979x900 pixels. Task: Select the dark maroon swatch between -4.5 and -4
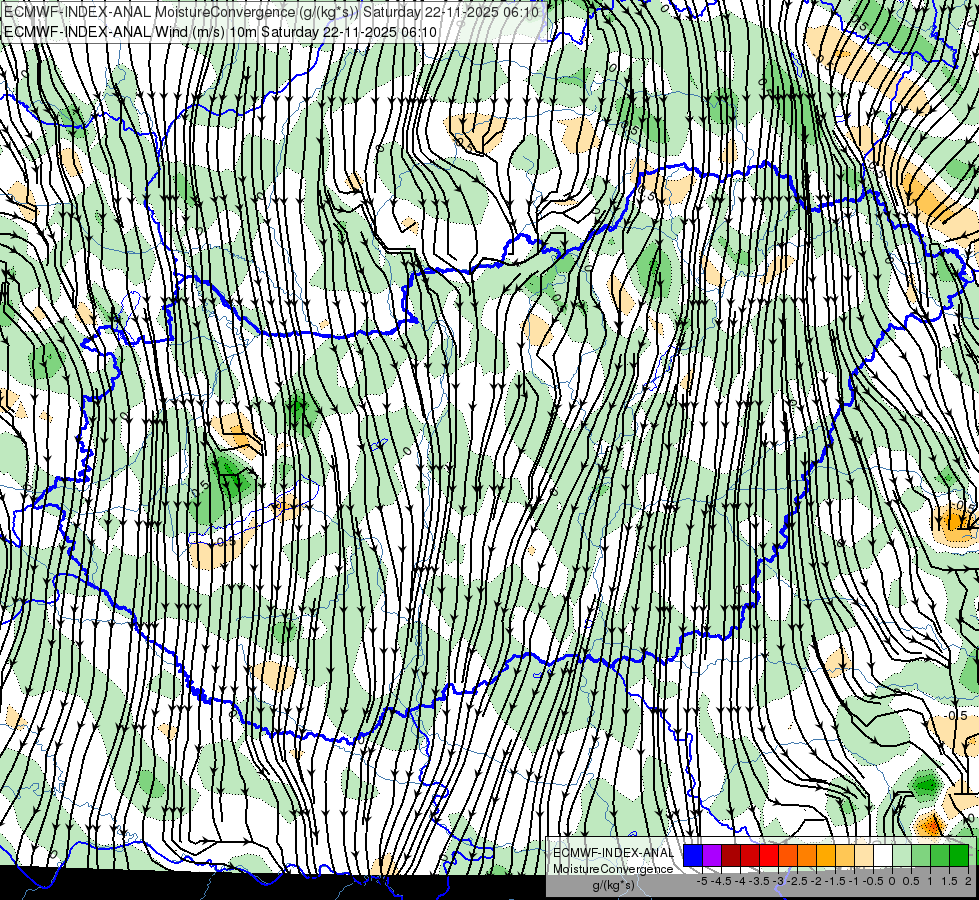click(x=731, y=856)
